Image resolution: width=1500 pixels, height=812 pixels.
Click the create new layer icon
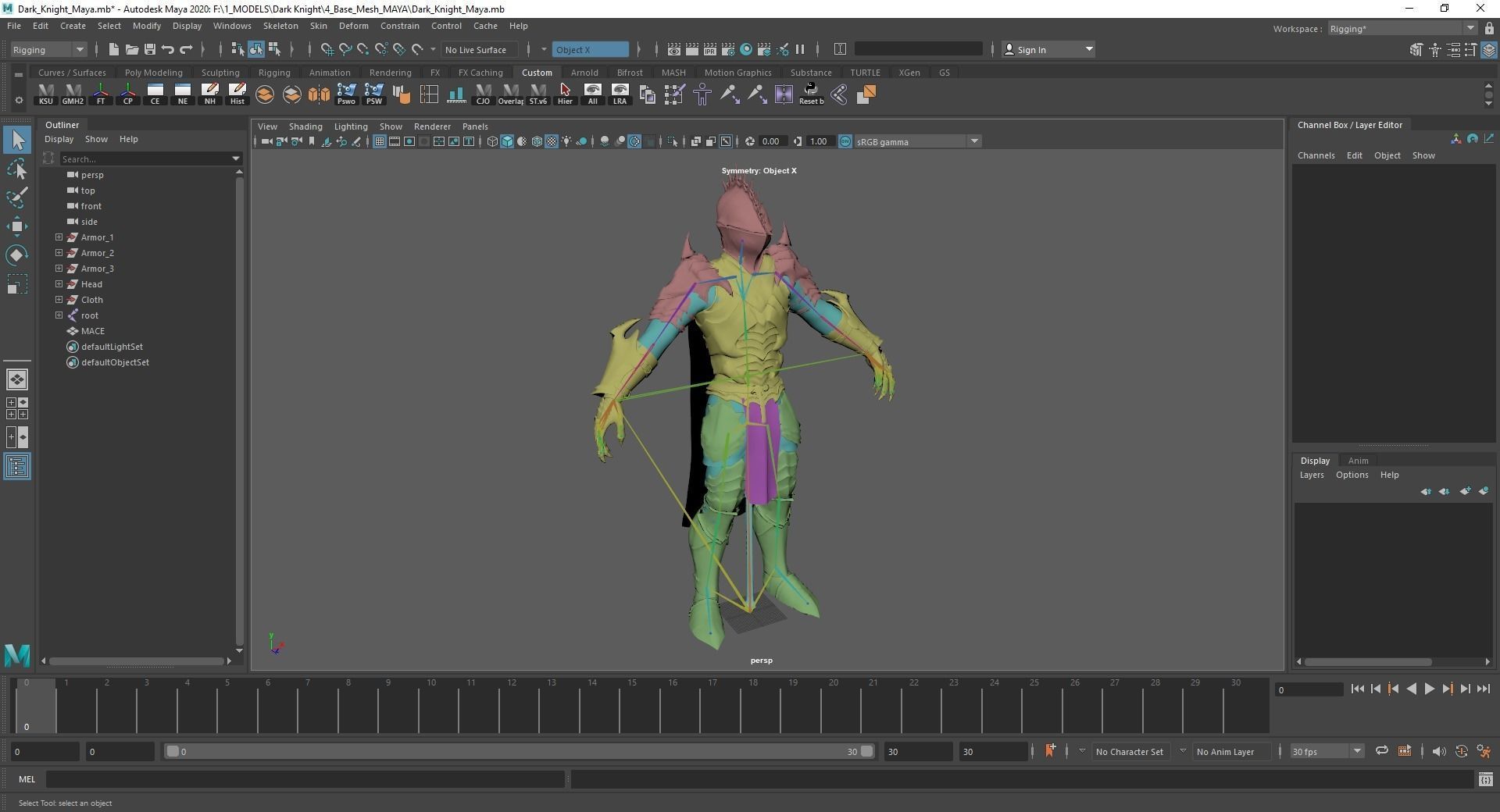click(x=1464, y=491)
